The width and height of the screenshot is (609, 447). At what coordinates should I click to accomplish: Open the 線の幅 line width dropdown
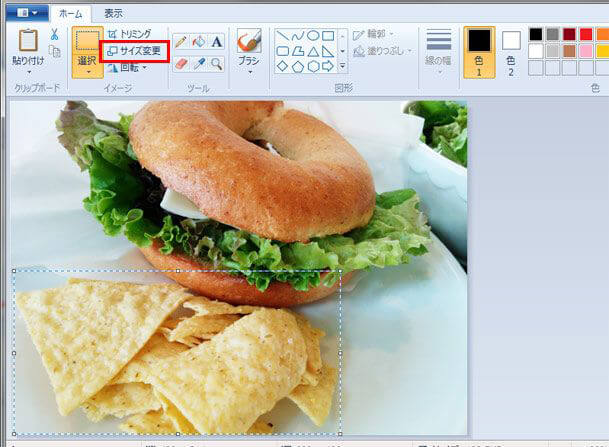pos(438,52)
